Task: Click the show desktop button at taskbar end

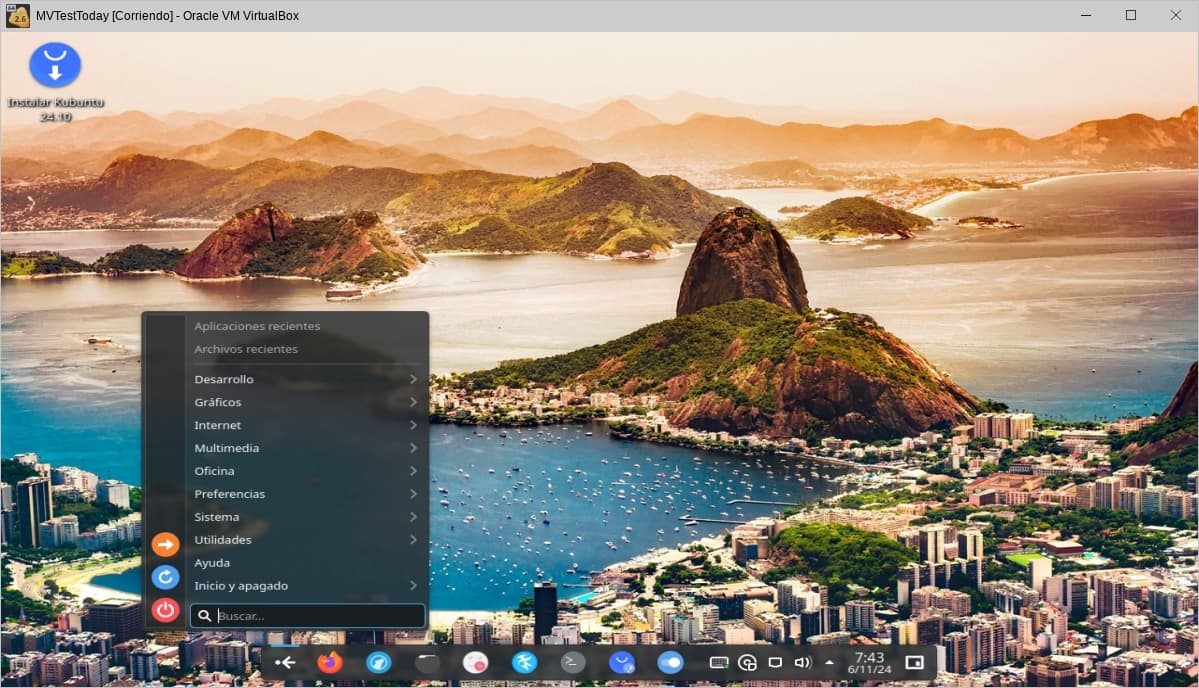Action: tap(914, 662)
